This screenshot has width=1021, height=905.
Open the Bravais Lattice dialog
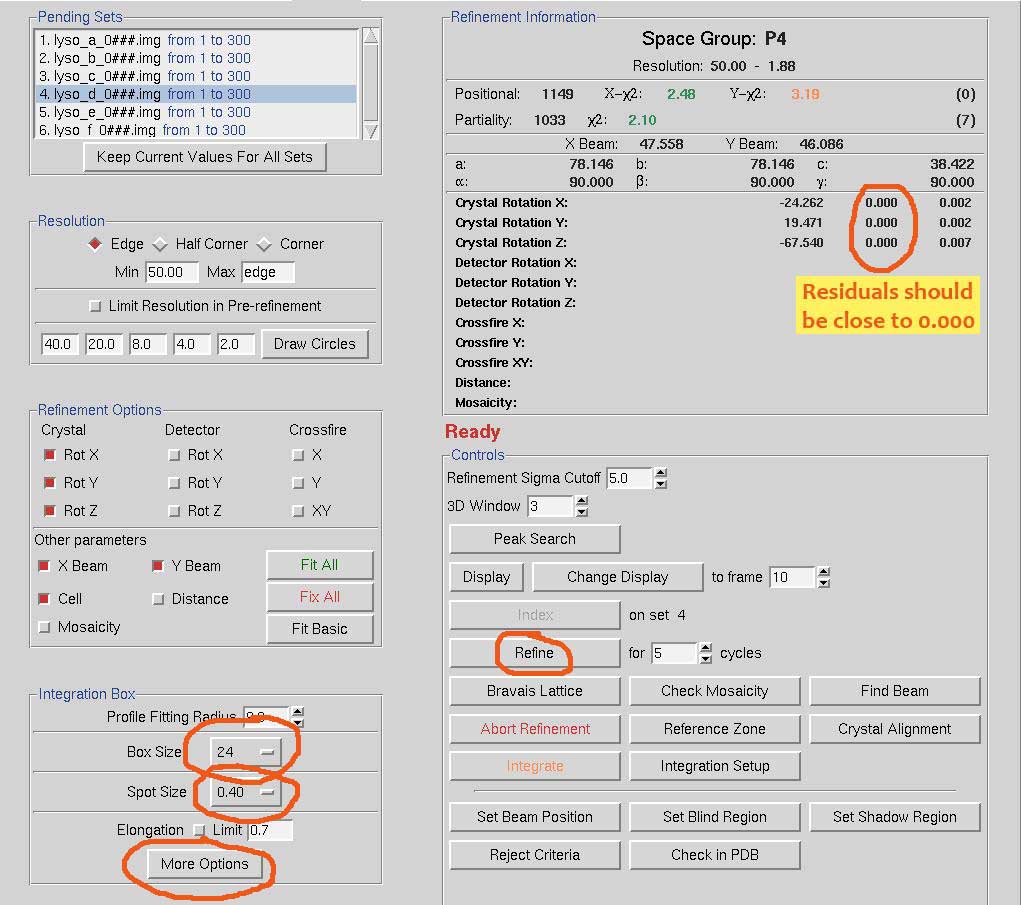pyautogui.click(x=534, y=691)
